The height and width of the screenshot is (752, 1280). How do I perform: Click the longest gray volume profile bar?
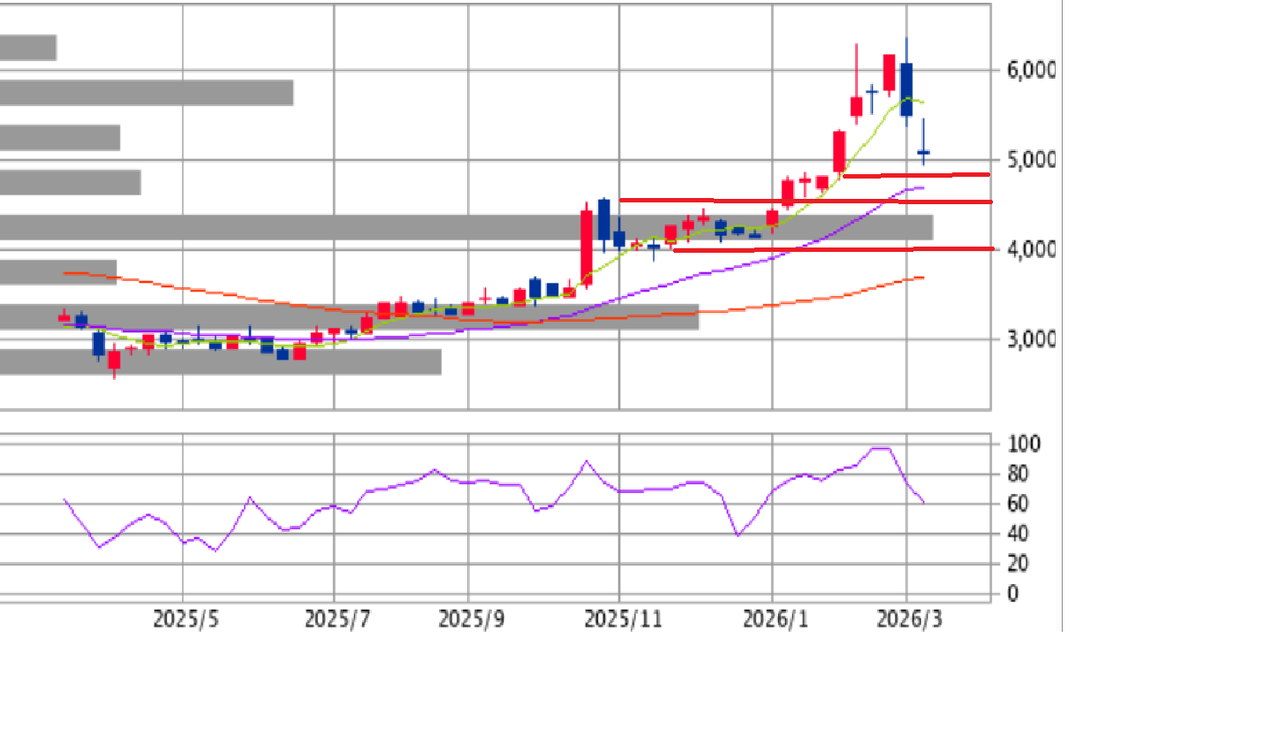click(466, 227)
